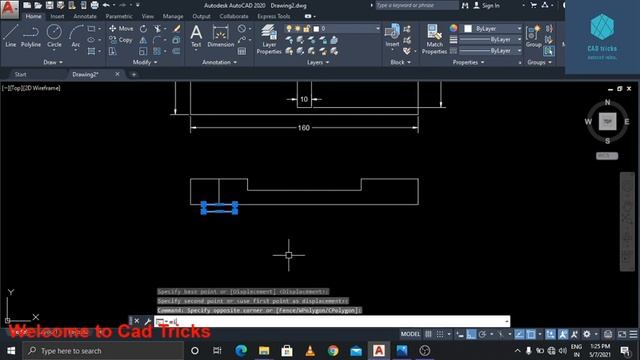This screenshot has width=640, height=360.
Task: Expand the Layers panel
Action: click(318, 62)
